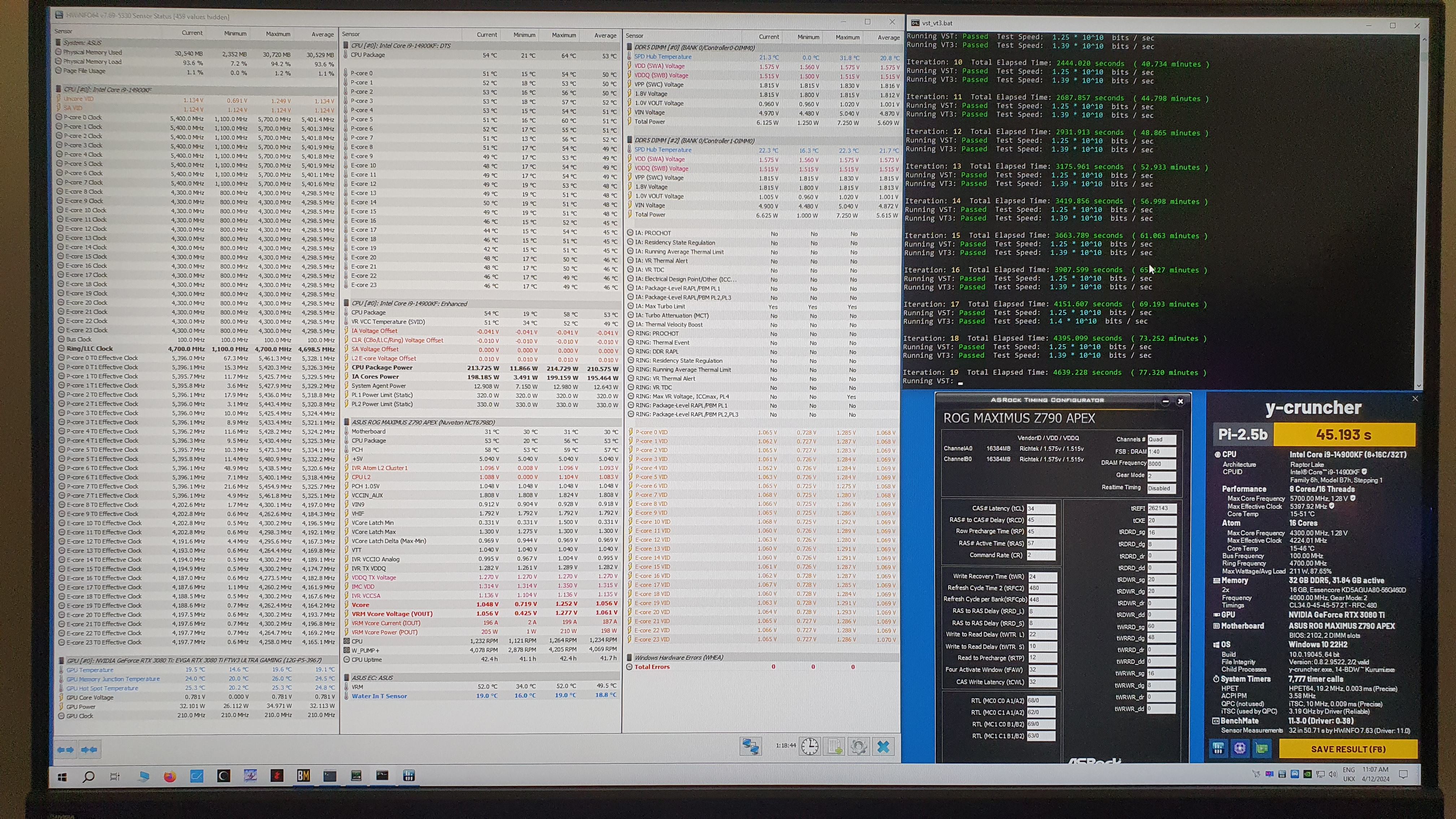1456x819 pixels.
Task: Click BenchMate bar-chart icon in y-cruncher panel
Action: (1218, 748)
